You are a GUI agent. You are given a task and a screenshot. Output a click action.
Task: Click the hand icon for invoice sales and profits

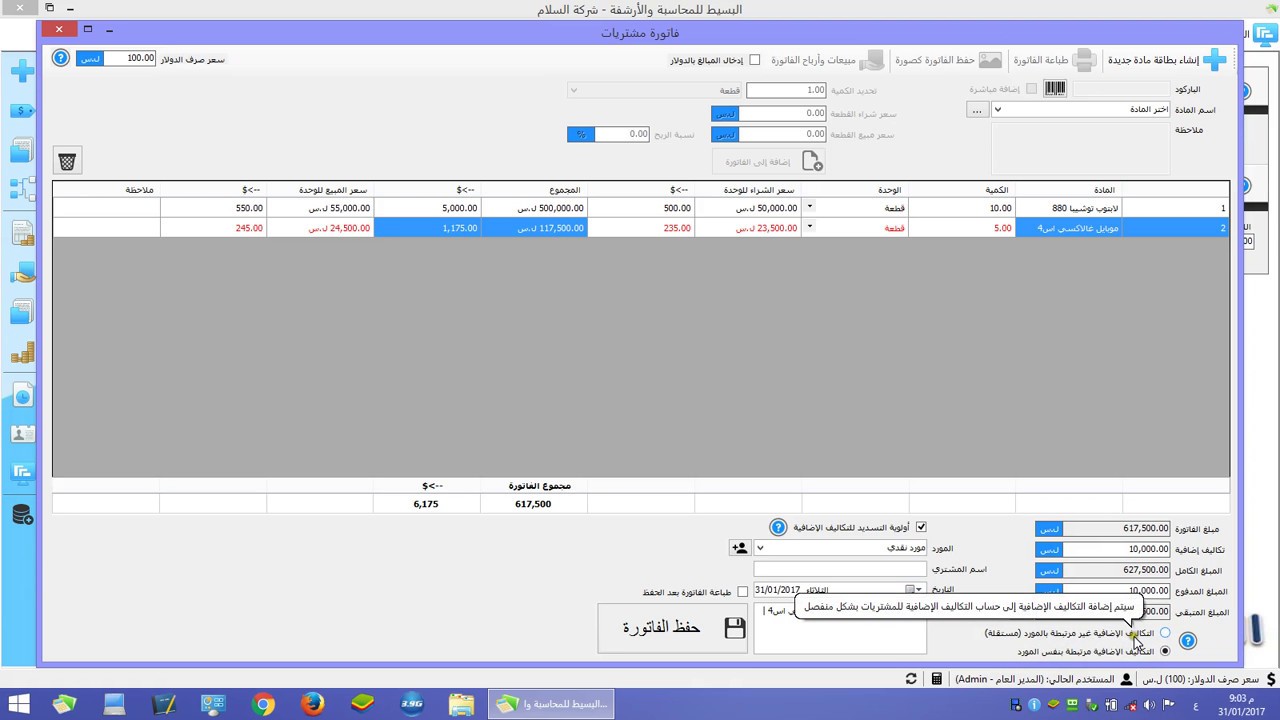pyautogui.click(x=872, y=60)
